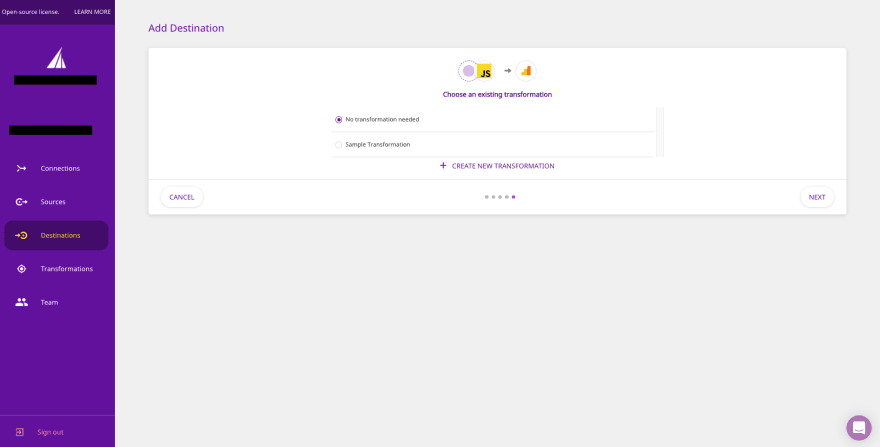Open the Connections menu item
The width and height of the screenshot is (880, 447).
point(60,168)
